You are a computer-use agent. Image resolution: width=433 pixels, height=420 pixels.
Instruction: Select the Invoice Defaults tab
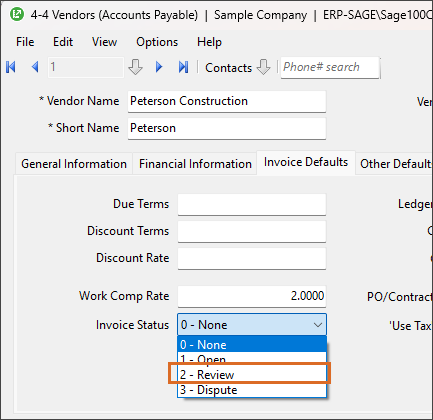pos(306,162)
